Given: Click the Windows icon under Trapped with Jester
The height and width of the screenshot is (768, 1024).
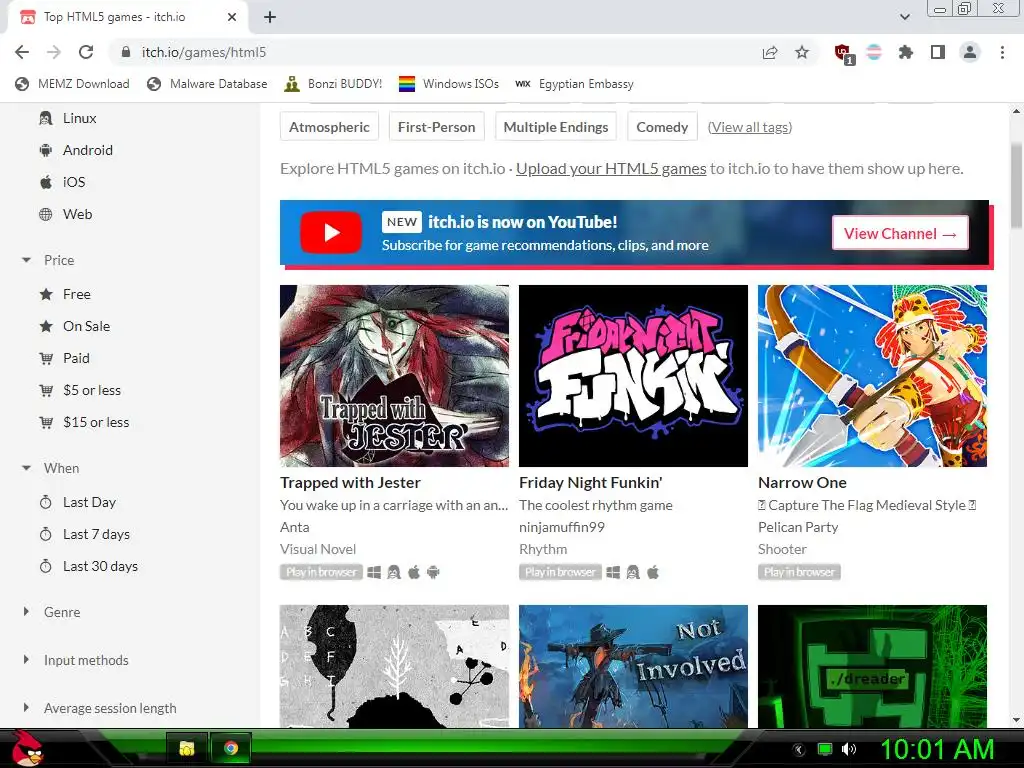Looking at the screenshot, I should tap(374, 572).
